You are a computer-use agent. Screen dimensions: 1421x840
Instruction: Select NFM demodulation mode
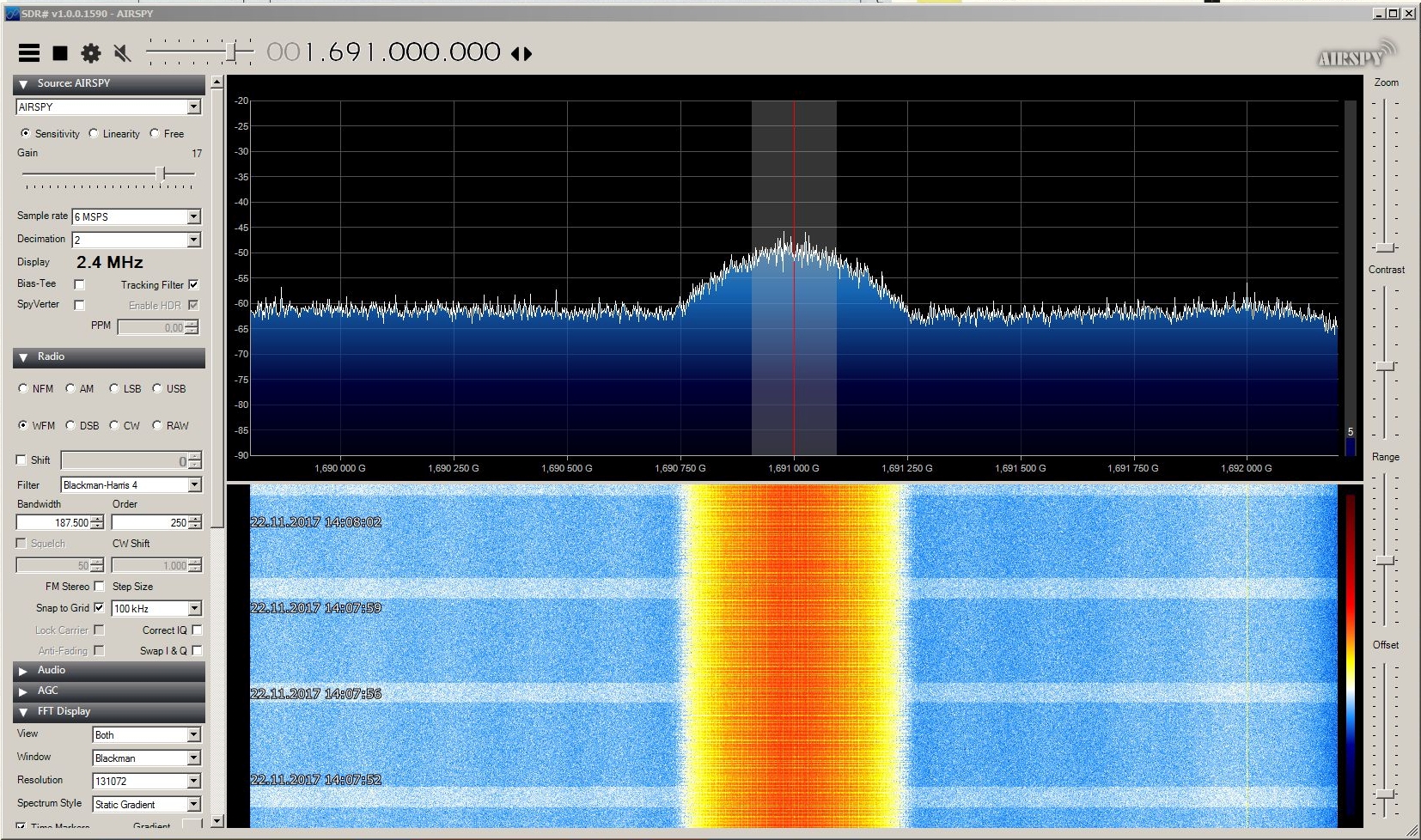[x=23, y=388]
